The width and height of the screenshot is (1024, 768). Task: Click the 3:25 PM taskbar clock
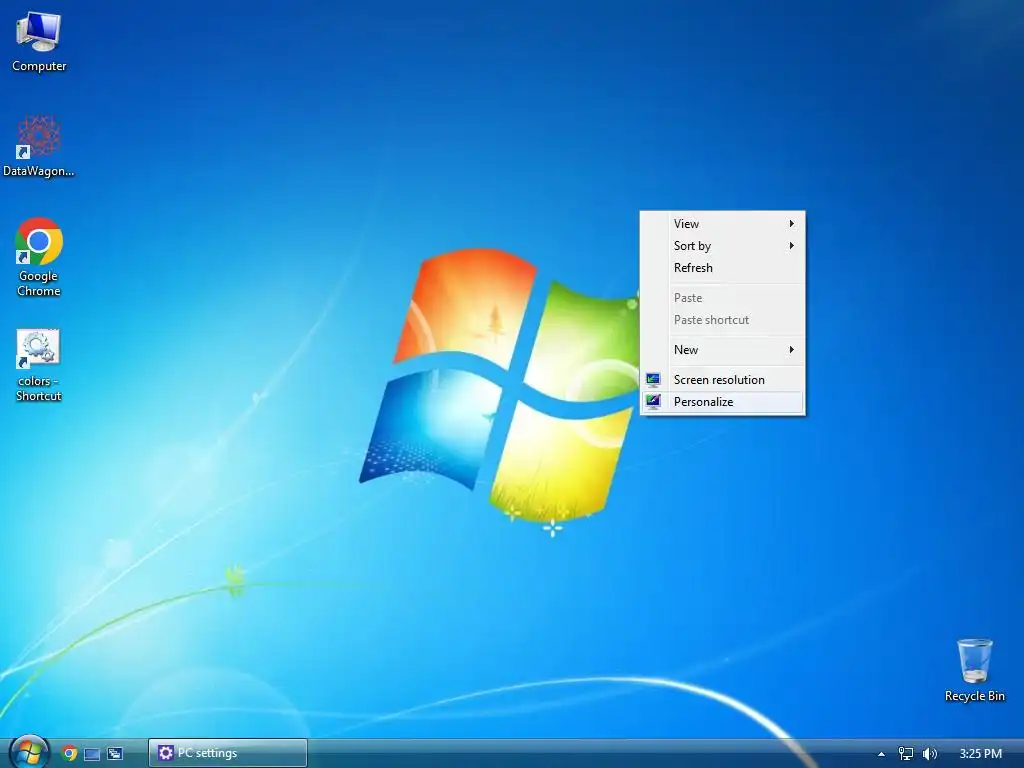(980, 754)
